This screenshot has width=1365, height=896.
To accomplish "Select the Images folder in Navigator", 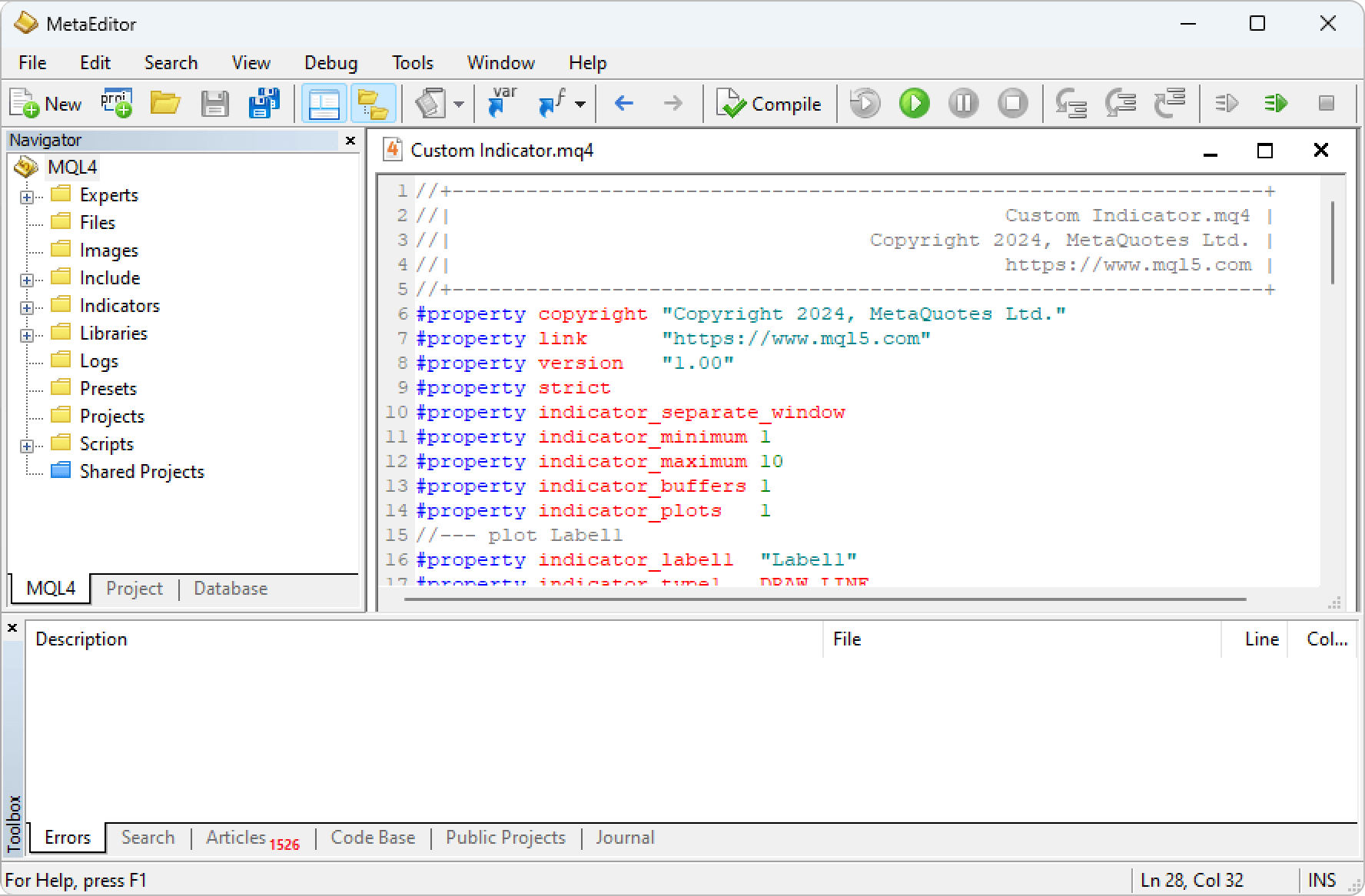I will point(108,251).
